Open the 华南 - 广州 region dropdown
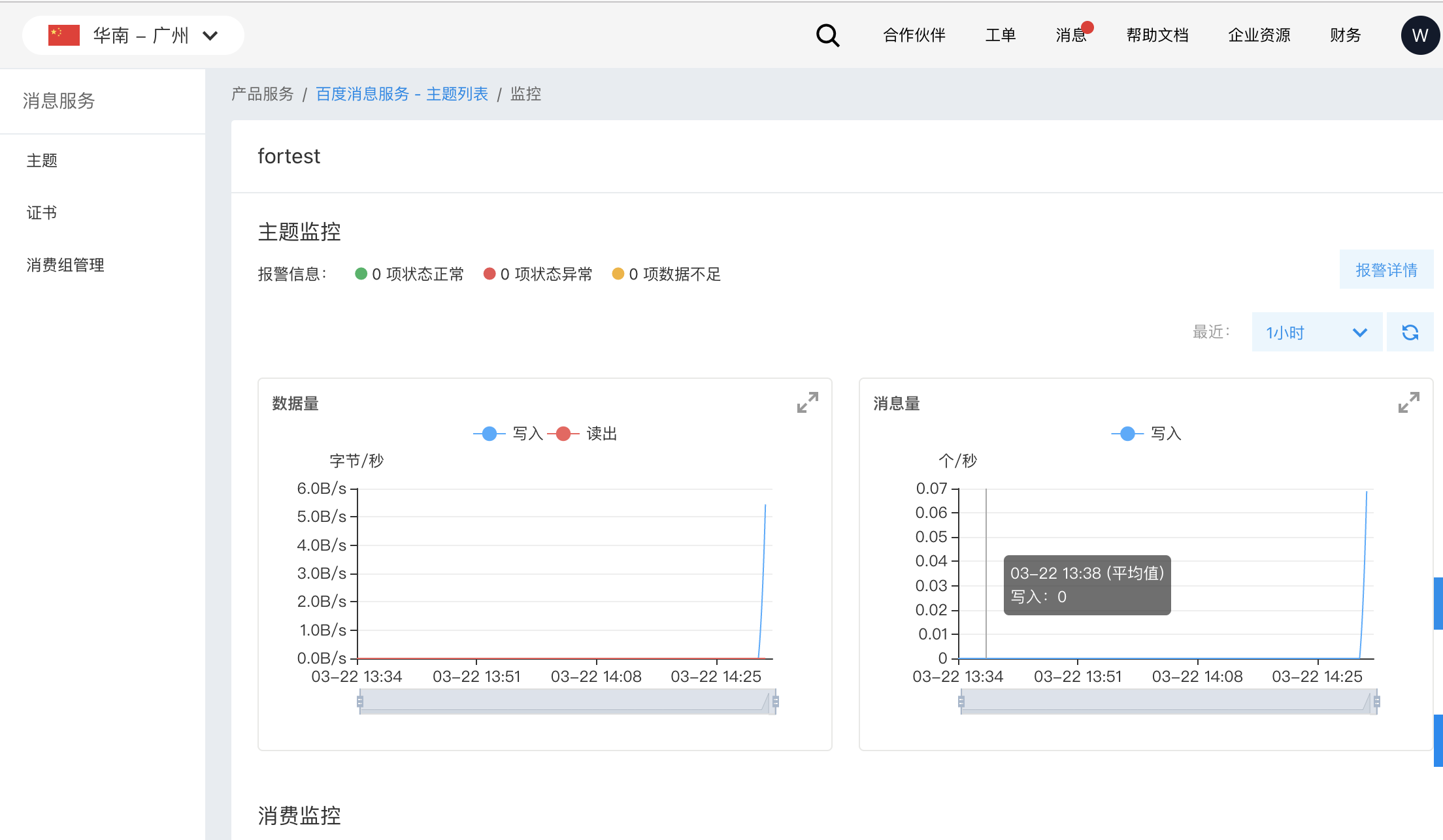1443x840 pixels. (x=133, y=35)
